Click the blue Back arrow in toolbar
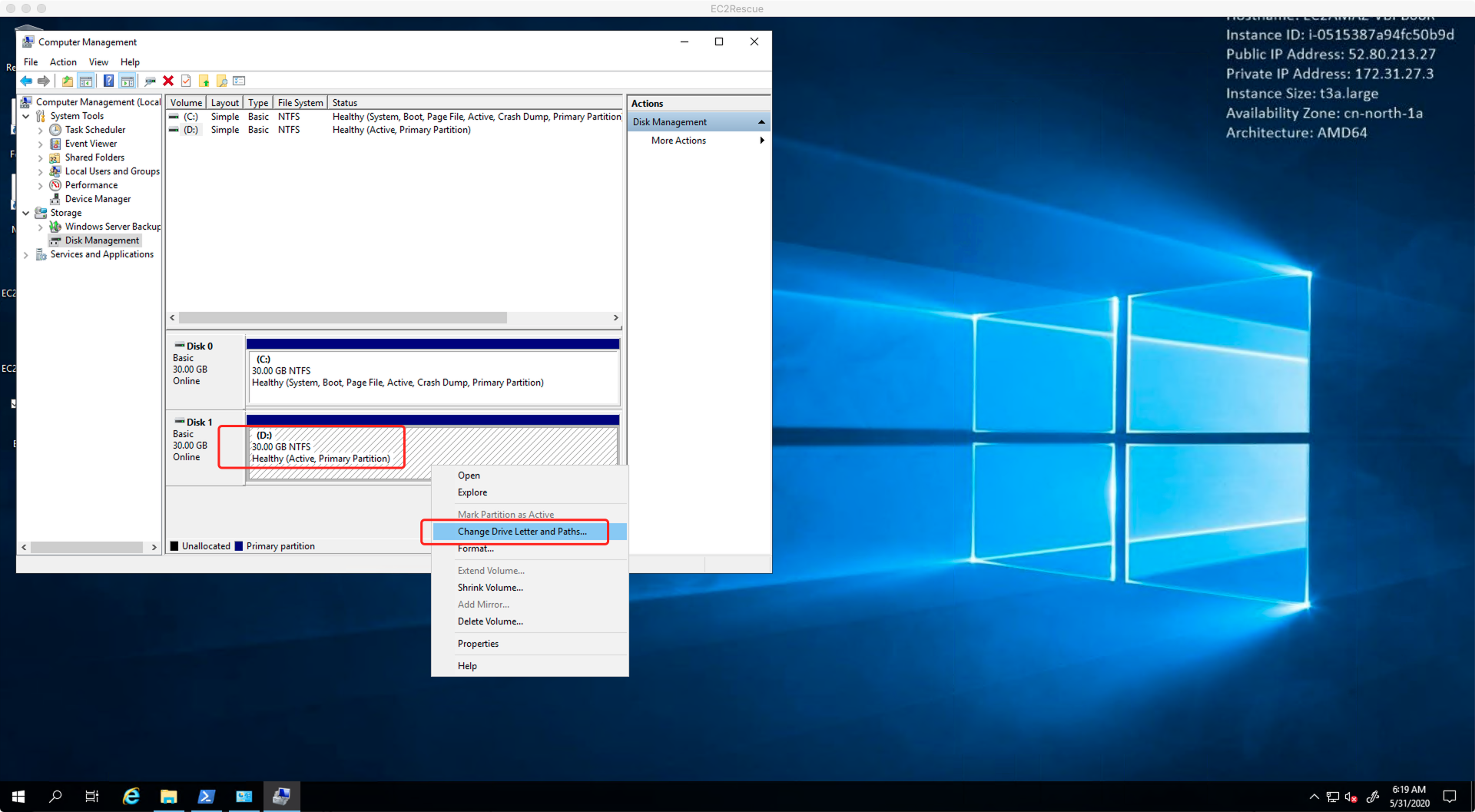 [26, 81]
